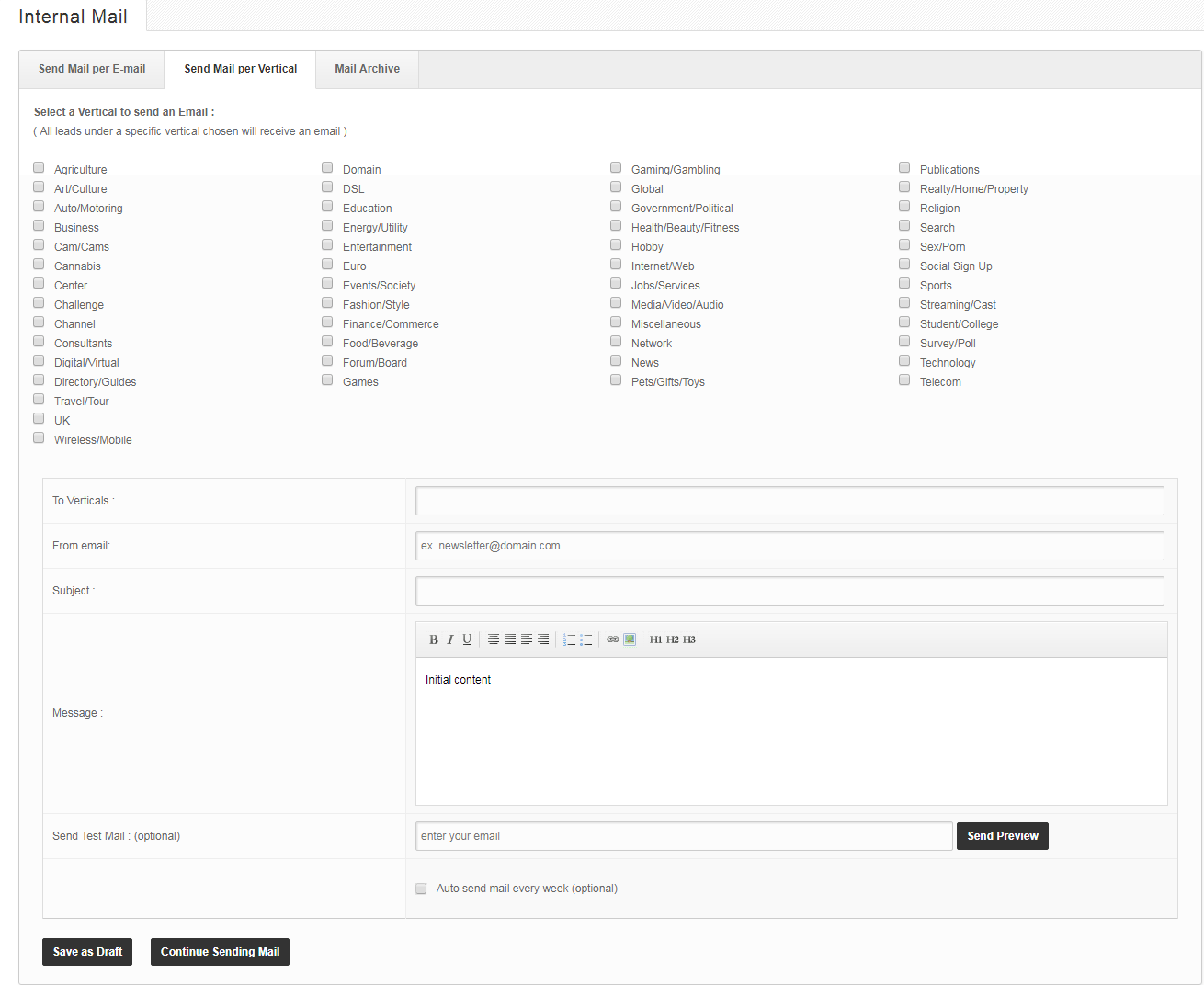Insert a hyperlink using the link icon

pos(613,640)
